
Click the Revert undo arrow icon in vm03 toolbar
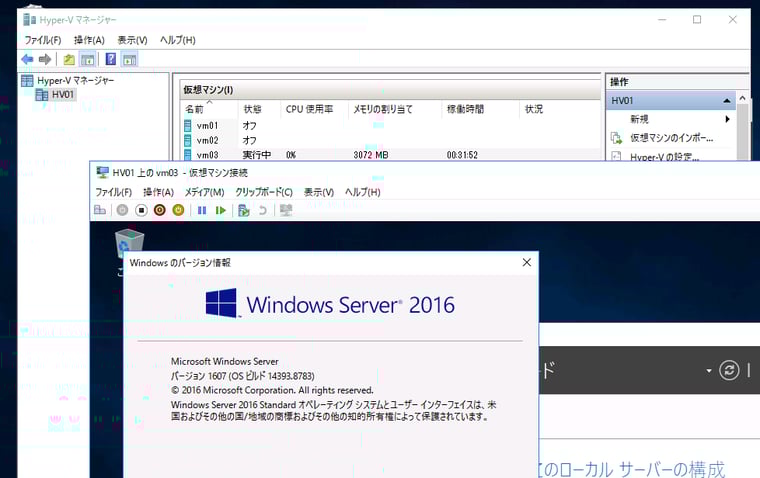(x=262, y=210)
